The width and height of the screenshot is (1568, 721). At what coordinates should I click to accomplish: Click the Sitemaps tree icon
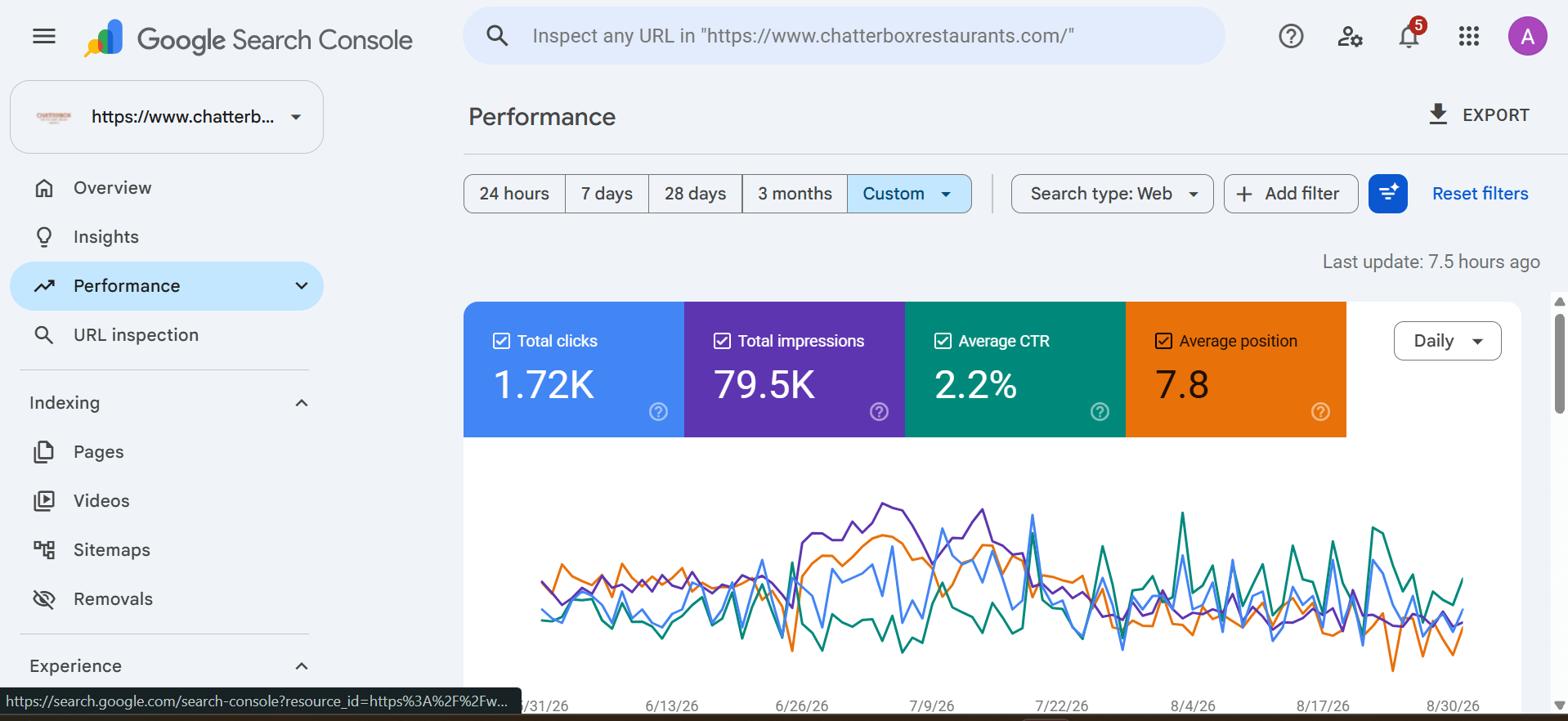44,550
